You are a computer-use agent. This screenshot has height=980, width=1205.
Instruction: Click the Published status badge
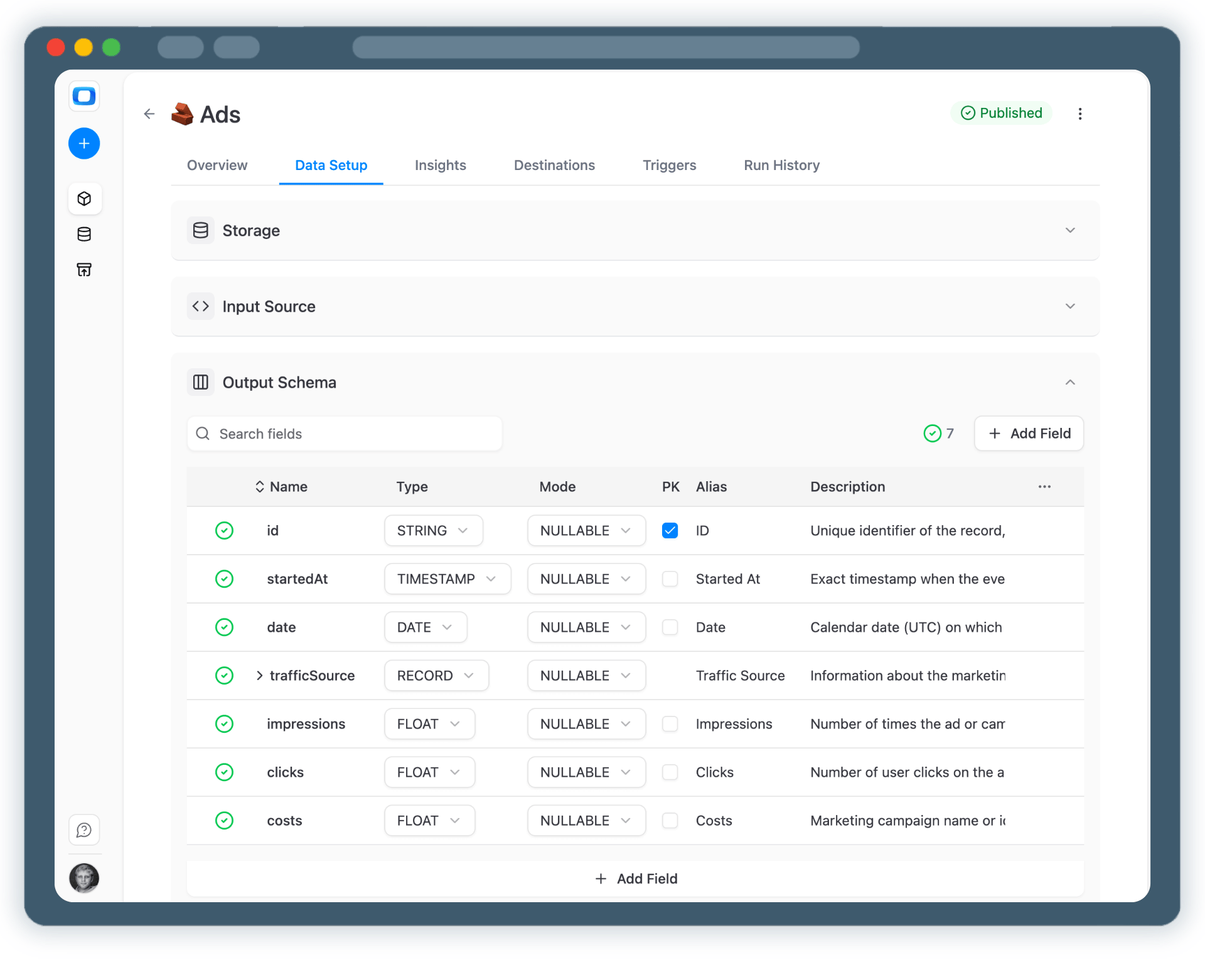(x=1001, y=113)
